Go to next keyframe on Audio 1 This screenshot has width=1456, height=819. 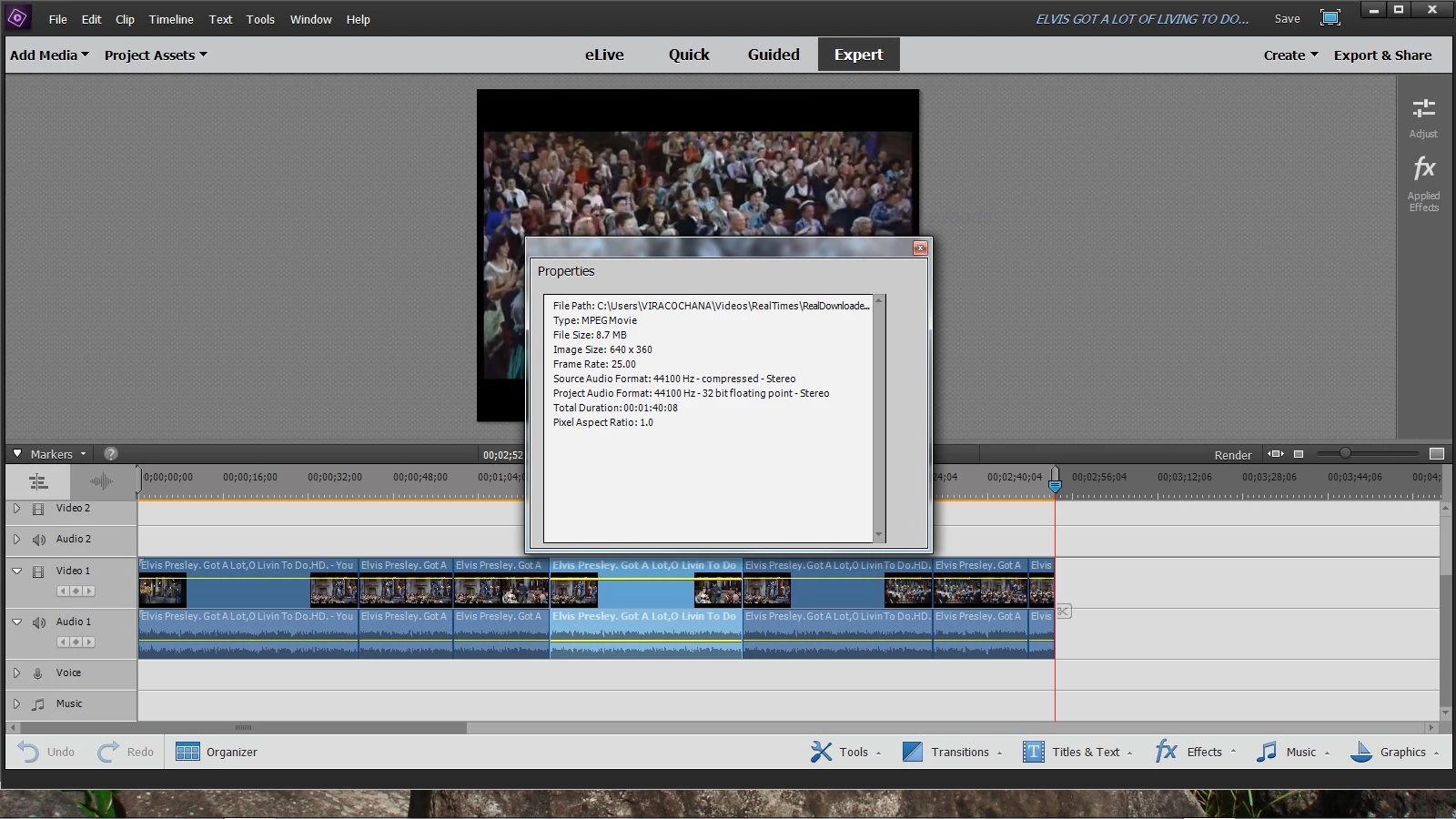(88, 642)
